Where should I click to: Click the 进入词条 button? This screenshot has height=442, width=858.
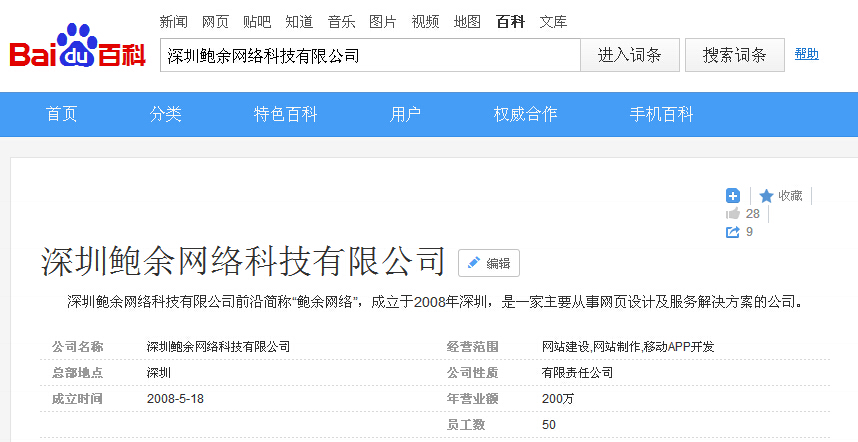coord(630,55)
